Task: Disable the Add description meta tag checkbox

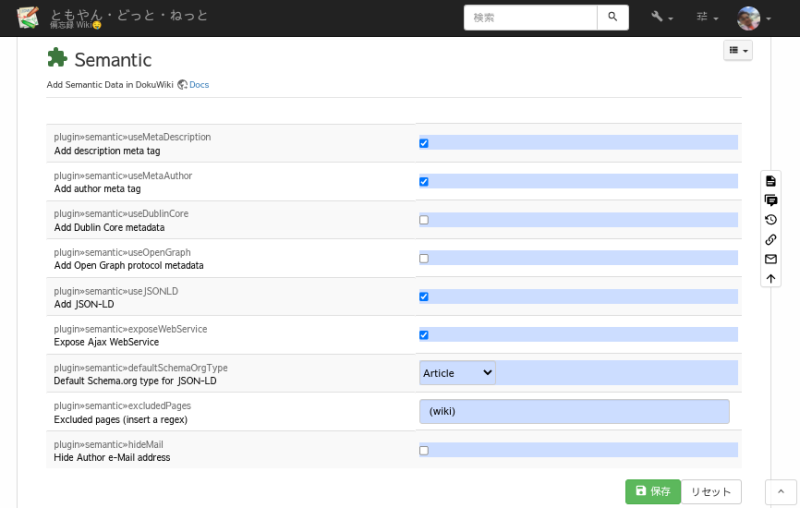Action: pyautogui.click(x=424, y=143)
